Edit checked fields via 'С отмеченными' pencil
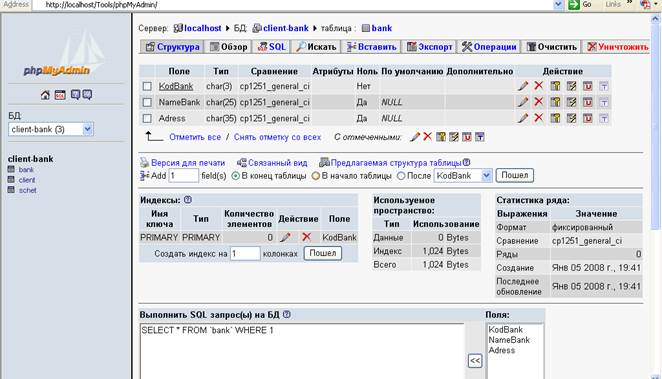The height and width of the screenshot is (379, 662). click(x=415, y=137)
